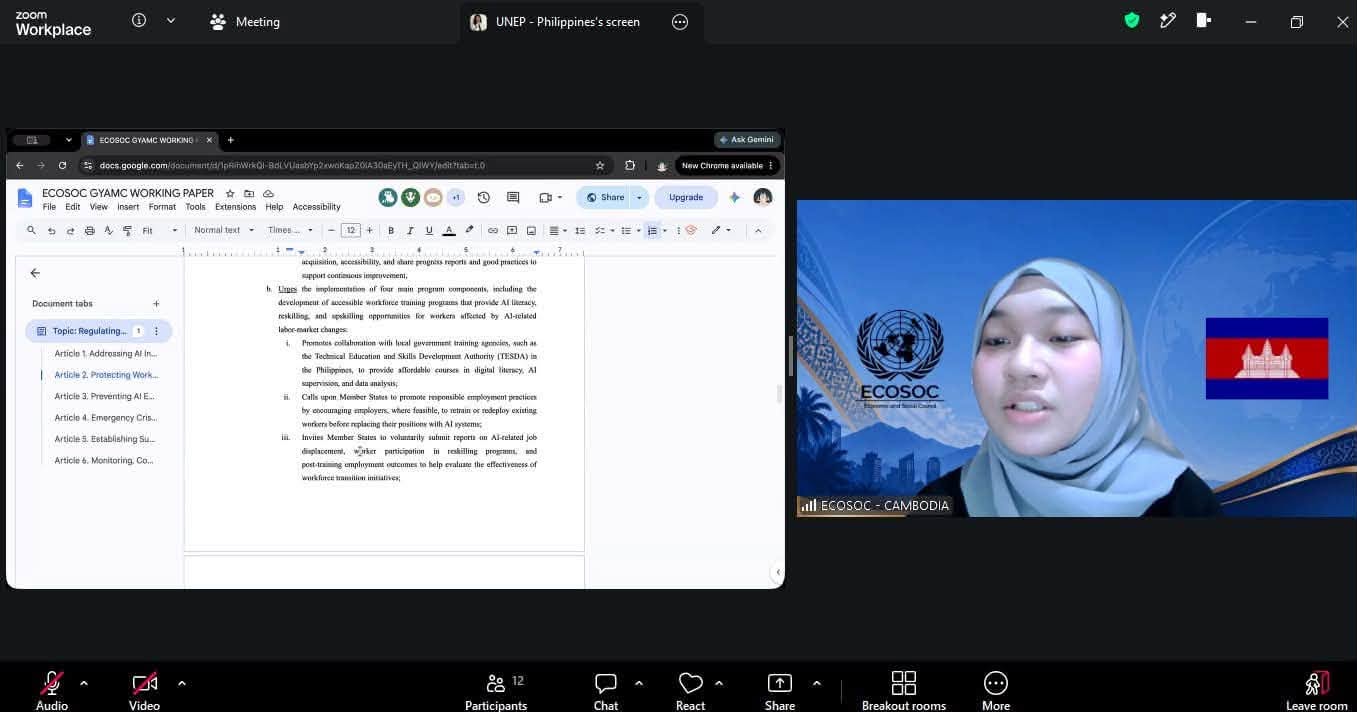1357x712 pixels.
Task: Click the Add comment toolbar icon
Action: pos(512,230)
